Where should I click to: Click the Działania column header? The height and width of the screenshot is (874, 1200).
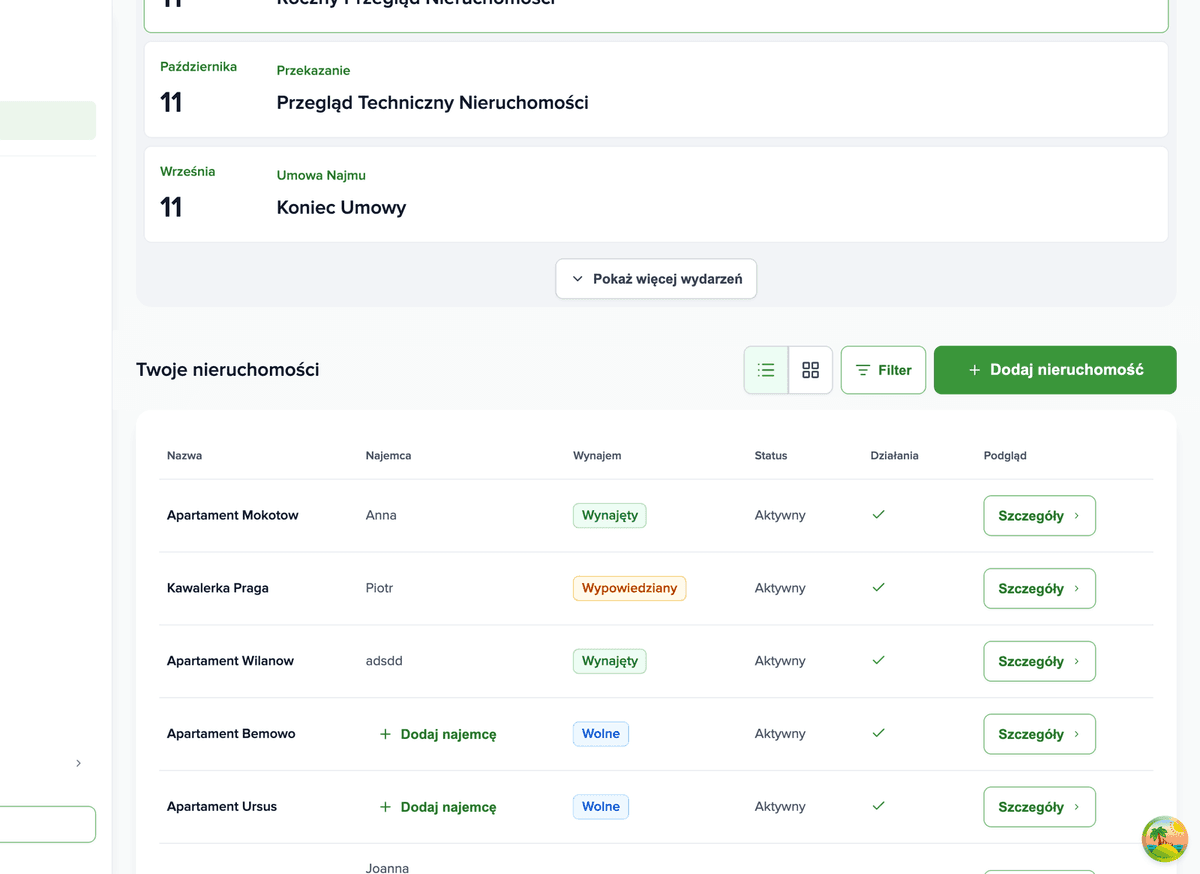(x=895, y=456)
